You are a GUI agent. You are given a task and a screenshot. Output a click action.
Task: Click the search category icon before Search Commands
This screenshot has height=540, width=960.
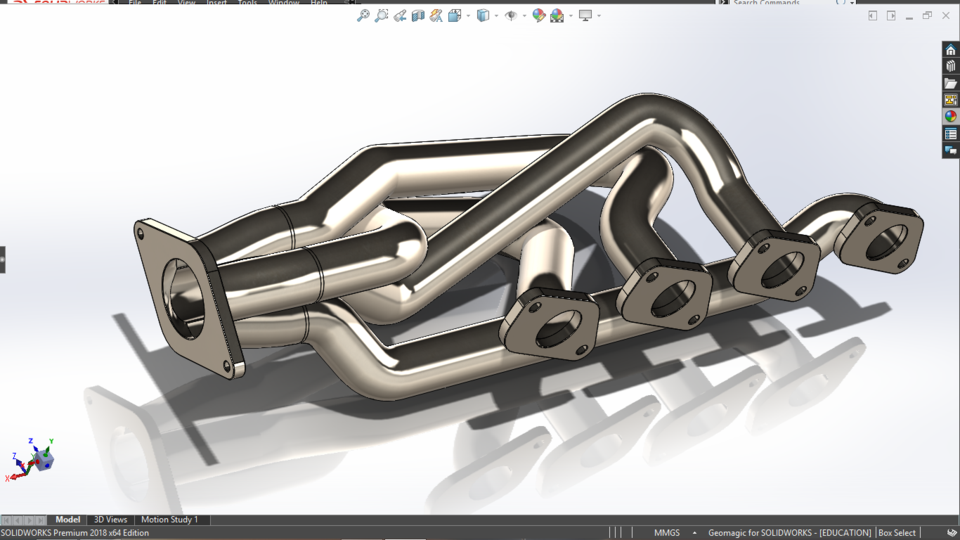[724, 2]
